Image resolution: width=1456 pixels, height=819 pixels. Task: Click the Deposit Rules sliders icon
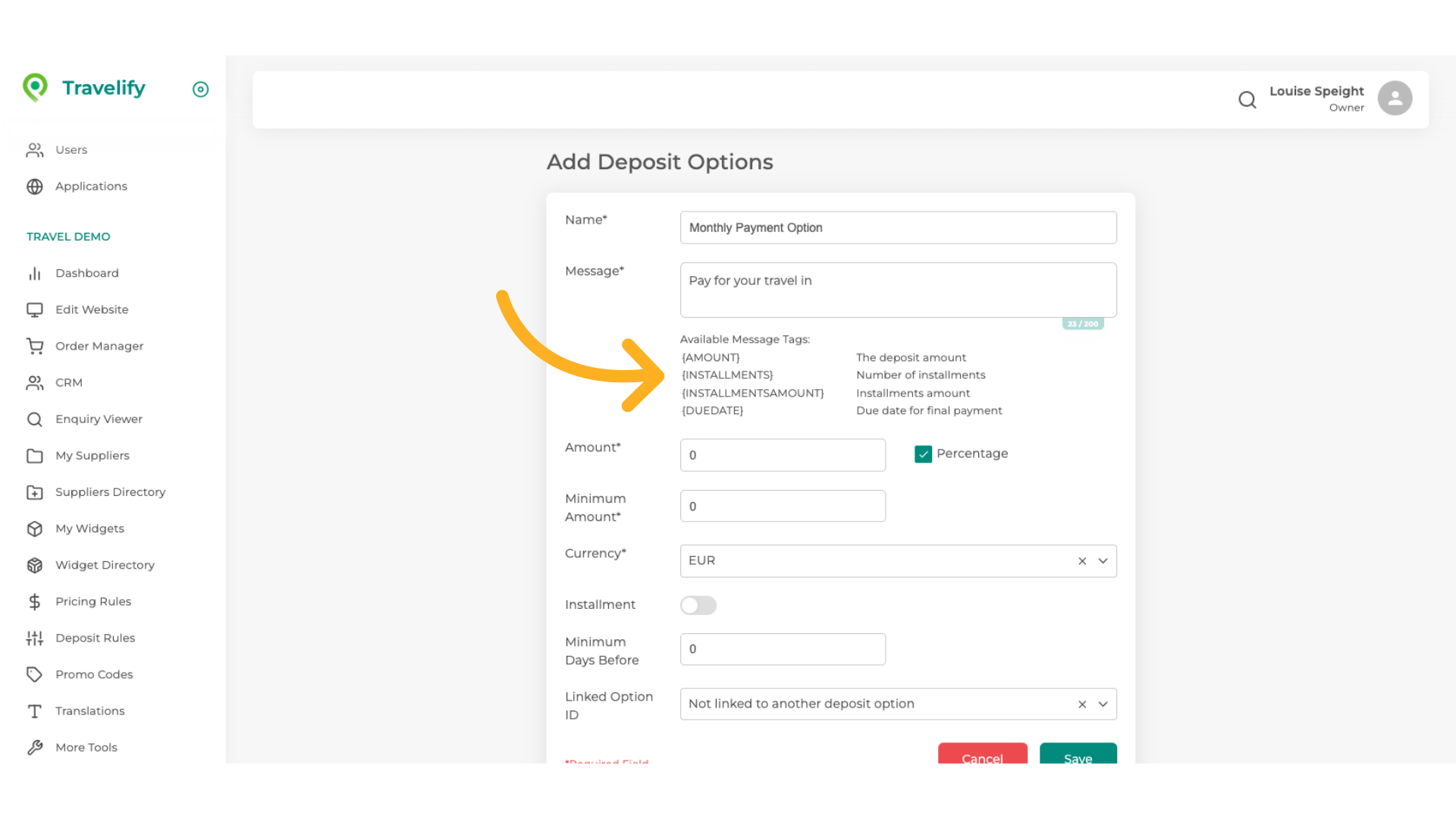35,639
